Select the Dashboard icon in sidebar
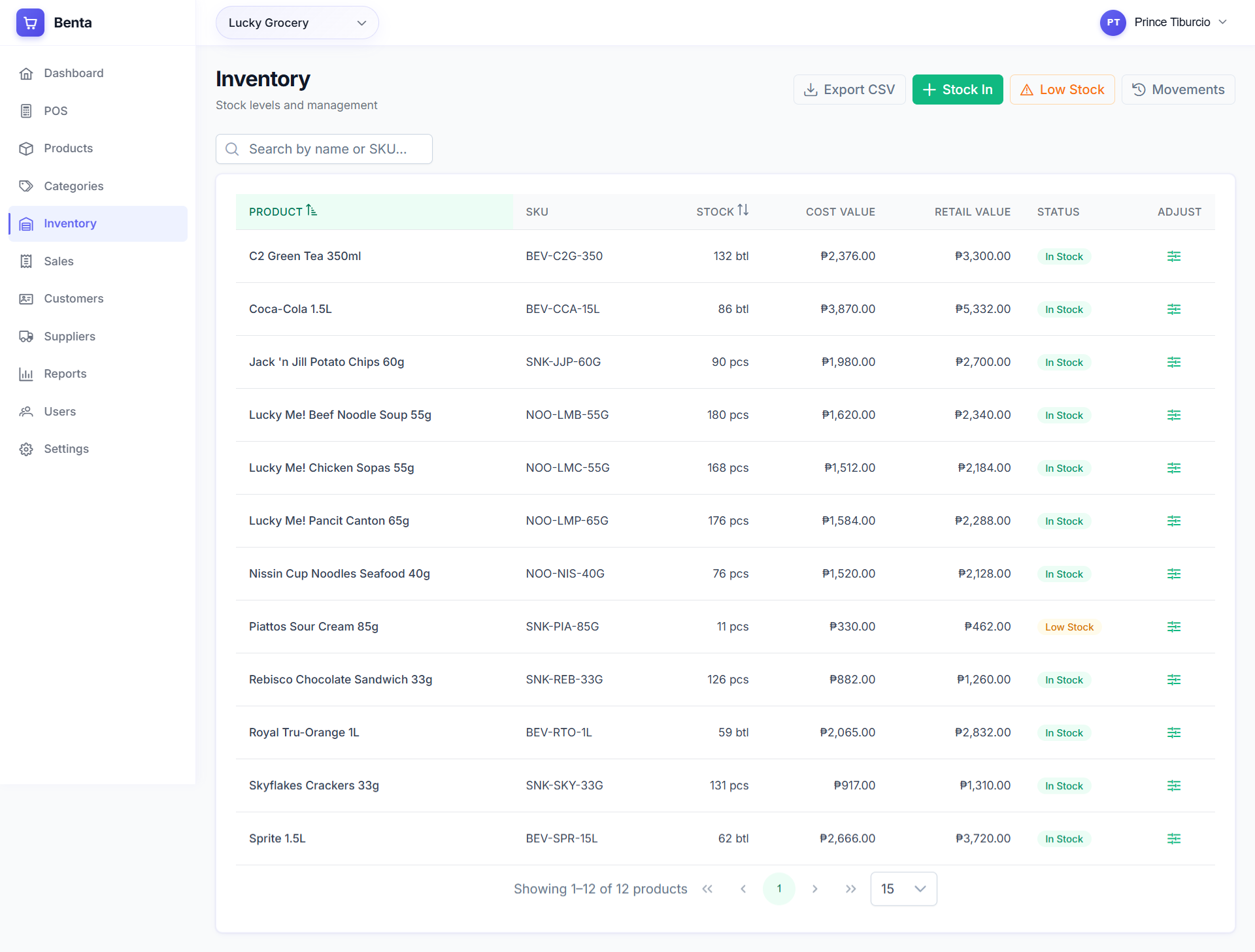This screenshot has height=952, width=1255. coord(26,73)
